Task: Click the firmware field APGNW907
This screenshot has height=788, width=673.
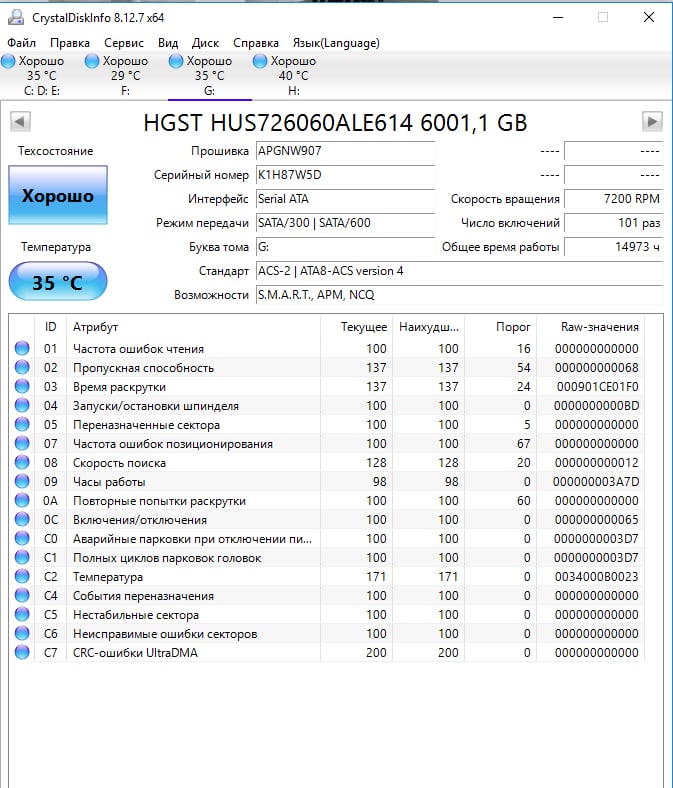Action: (346, 151)
